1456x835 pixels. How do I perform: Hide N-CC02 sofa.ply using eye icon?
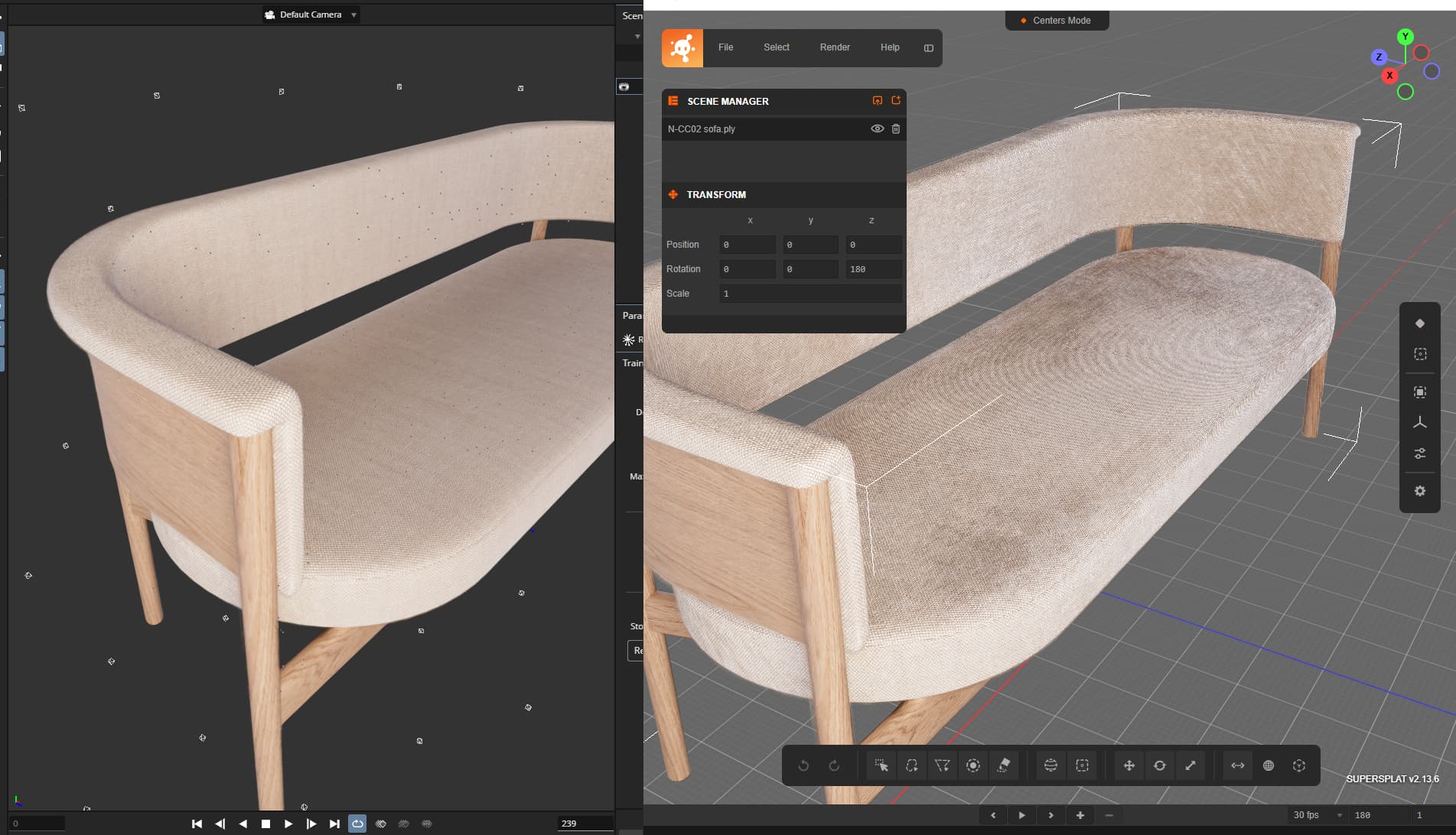pyautogui.click(x=877, y=128)
